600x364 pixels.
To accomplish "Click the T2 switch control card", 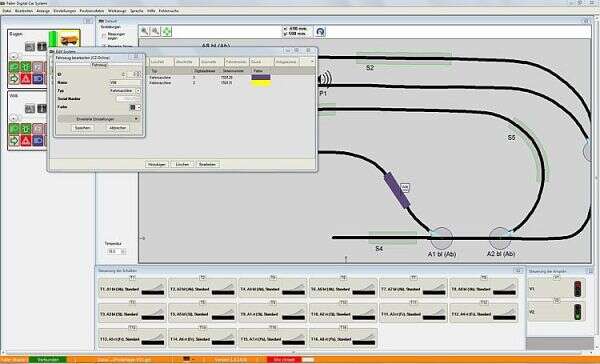I will (202, 288).
